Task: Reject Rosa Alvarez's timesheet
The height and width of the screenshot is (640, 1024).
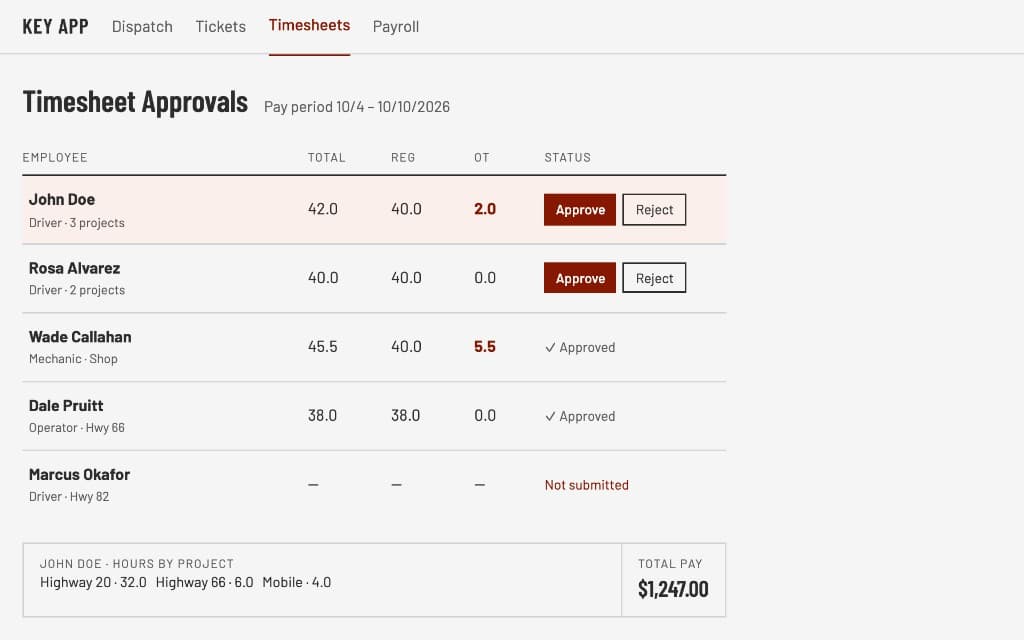Action: 654,278
